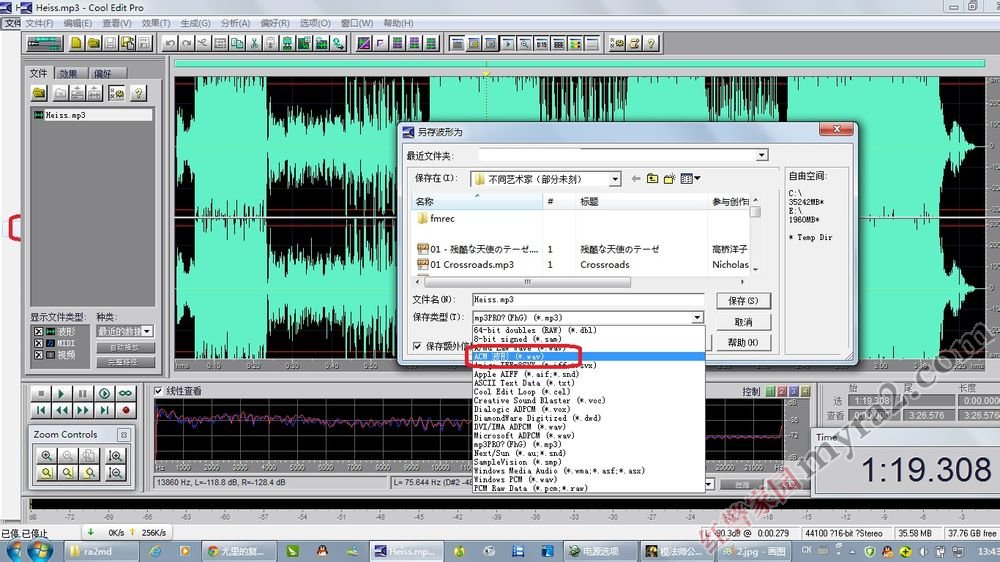This screenshot has width=1000, height=562.
Task: Select Windows Media Audio format option
Action: coord(588,471)
